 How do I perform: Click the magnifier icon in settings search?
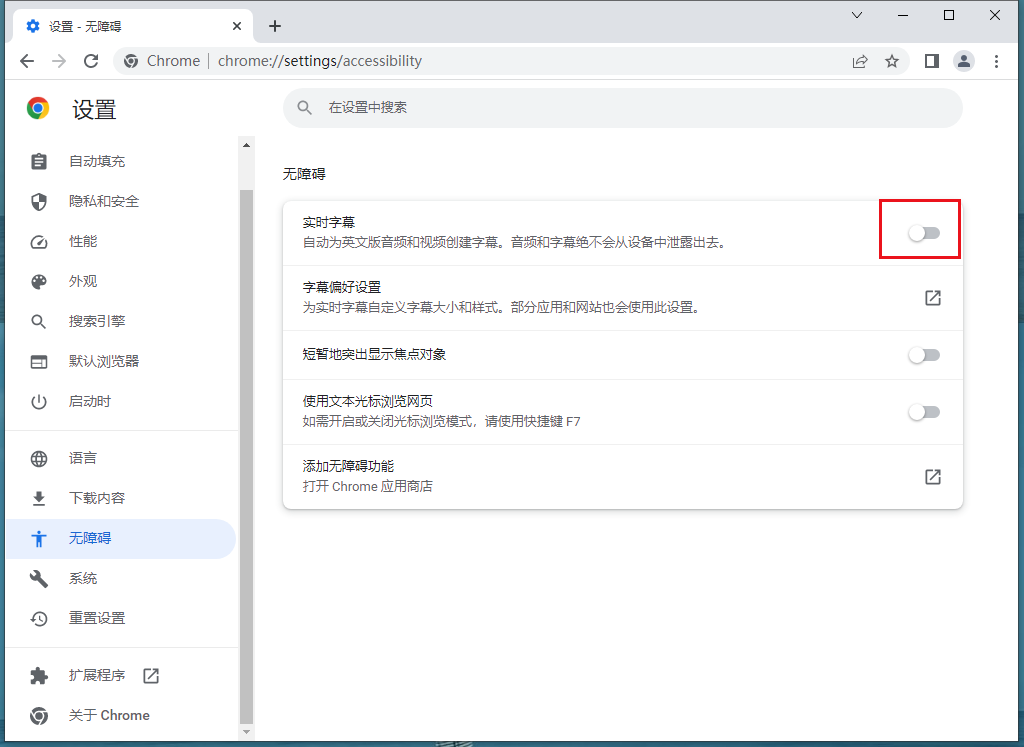(304, 108)
